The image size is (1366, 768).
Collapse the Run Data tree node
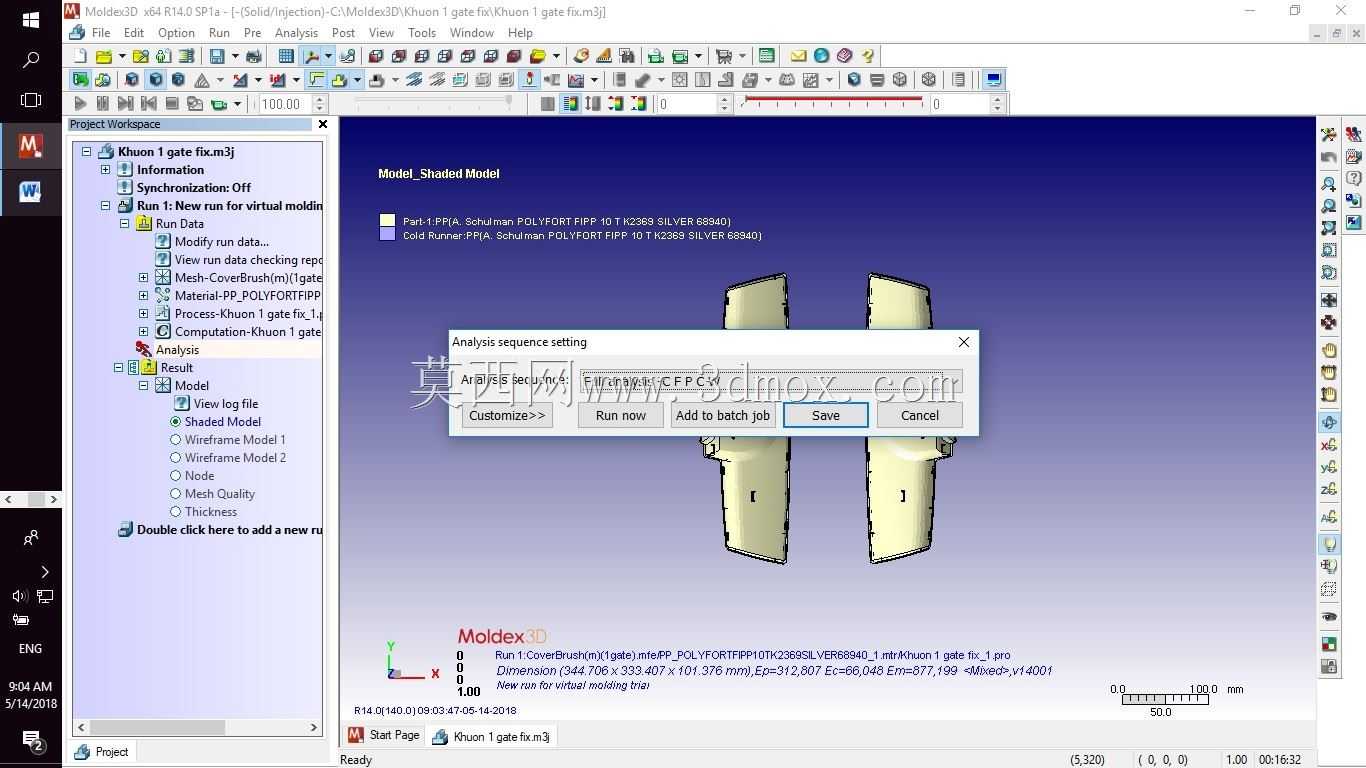click(x=124, y=224)
